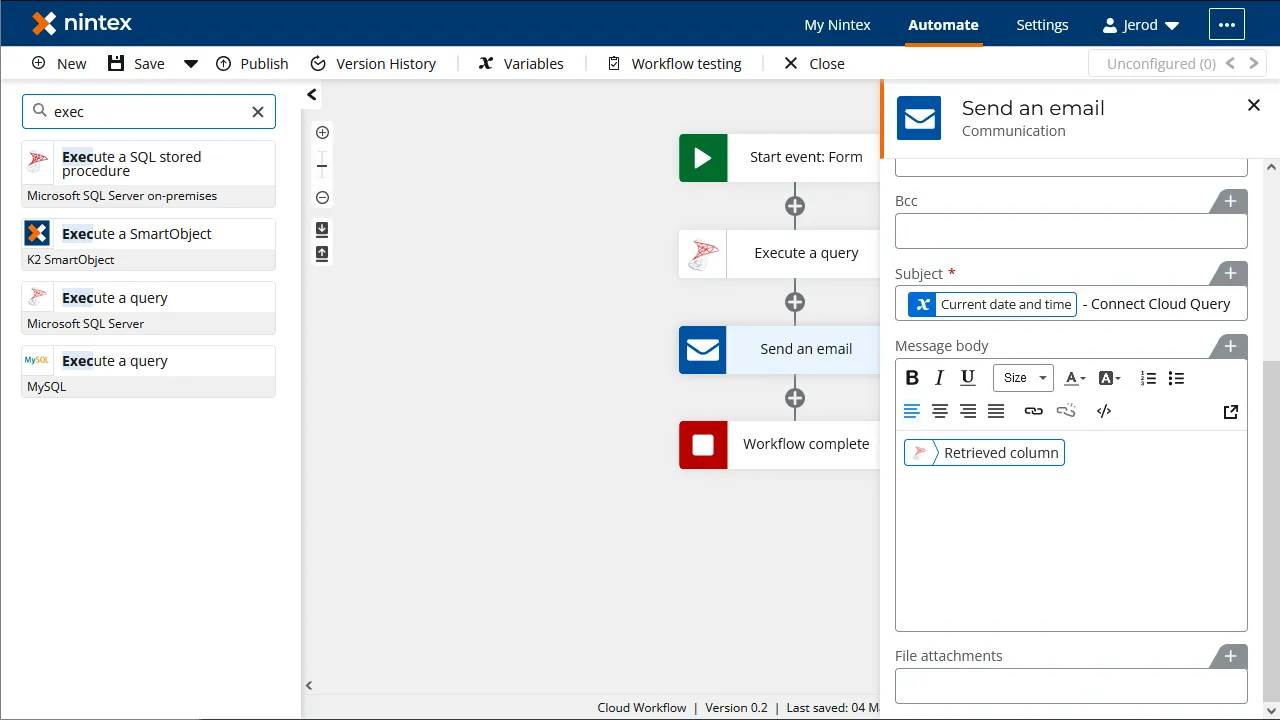Image resolution: width=1280 pixels, height=720 pixels.
Task: Insert a hyperlink in the message body
Action: 1033,410
